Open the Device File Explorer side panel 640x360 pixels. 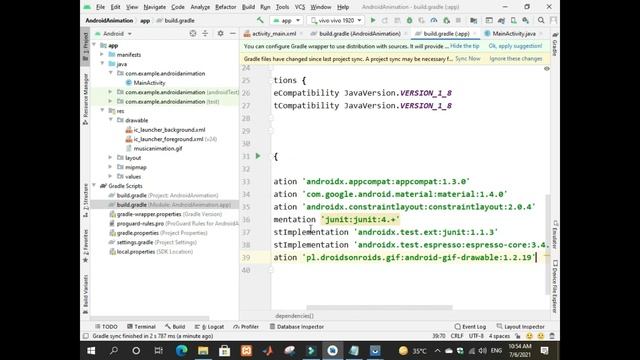pos(555,287)
